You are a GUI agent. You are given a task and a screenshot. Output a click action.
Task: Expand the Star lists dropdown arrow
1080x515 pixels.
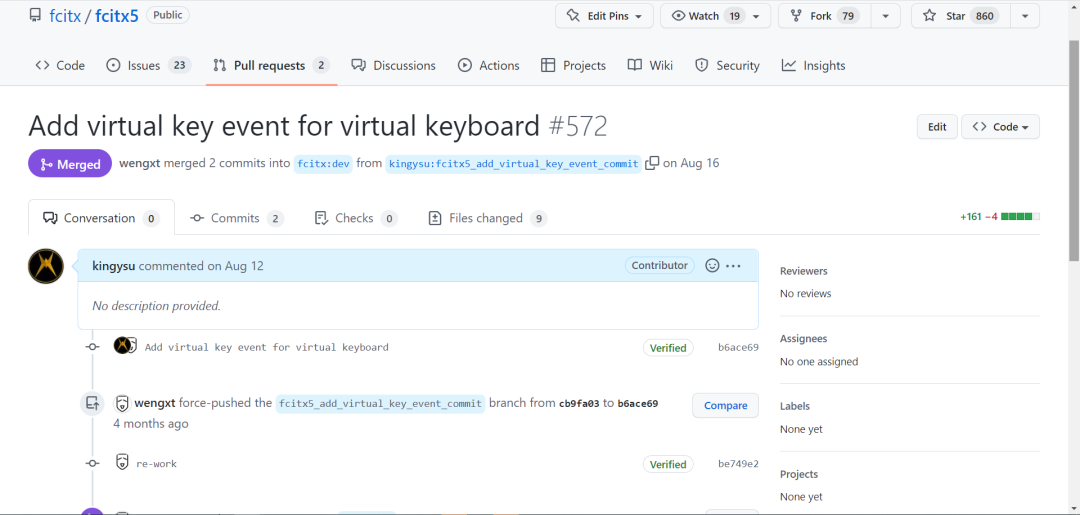(x=1025, y=16)
